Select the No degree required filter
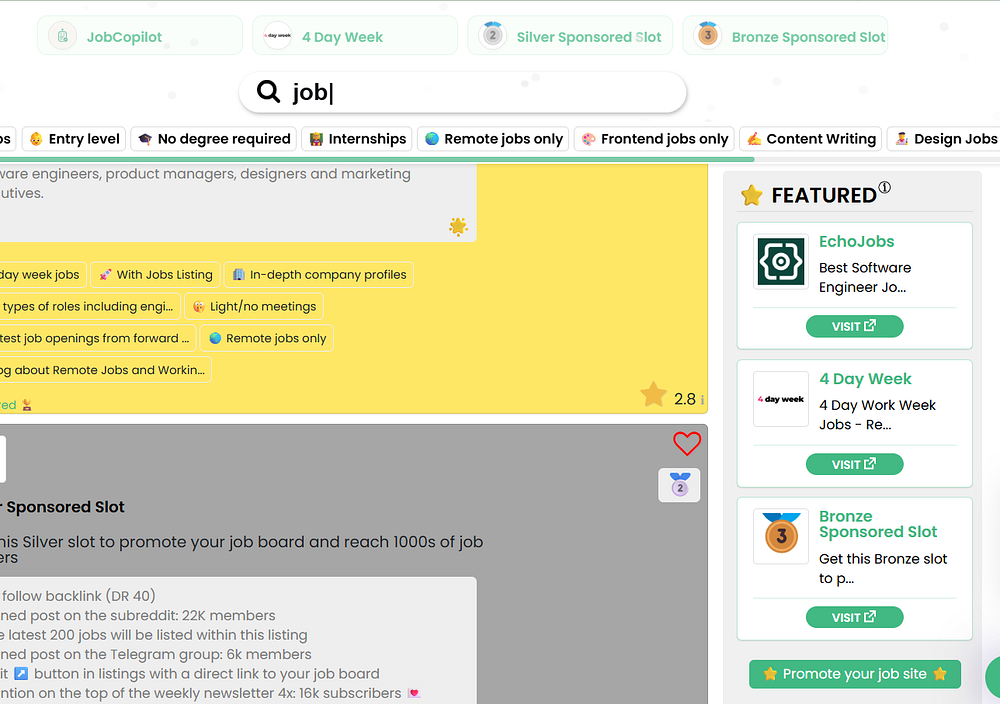The image size is (1000, 704). coord(214,139)
